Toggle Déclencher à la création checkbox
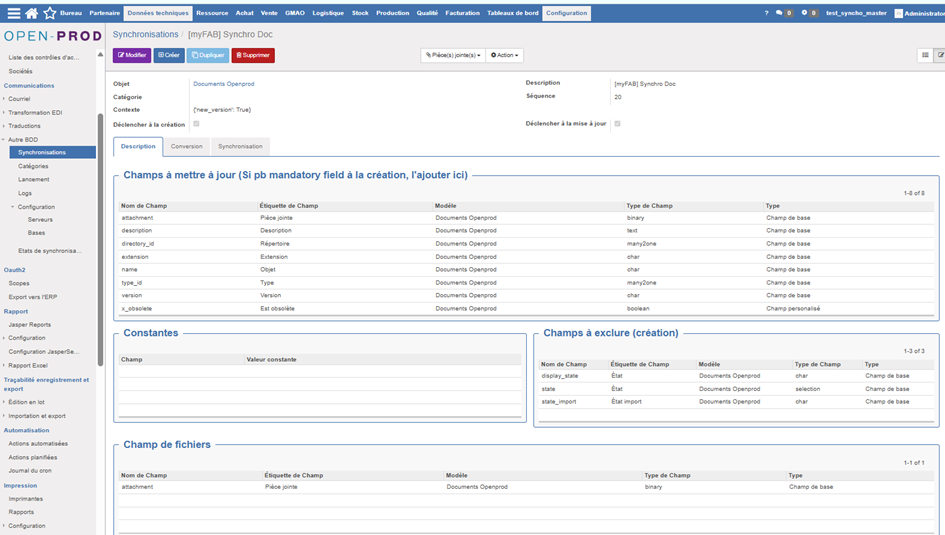Viewport: 945px width, 535px height. coord(196,124)
